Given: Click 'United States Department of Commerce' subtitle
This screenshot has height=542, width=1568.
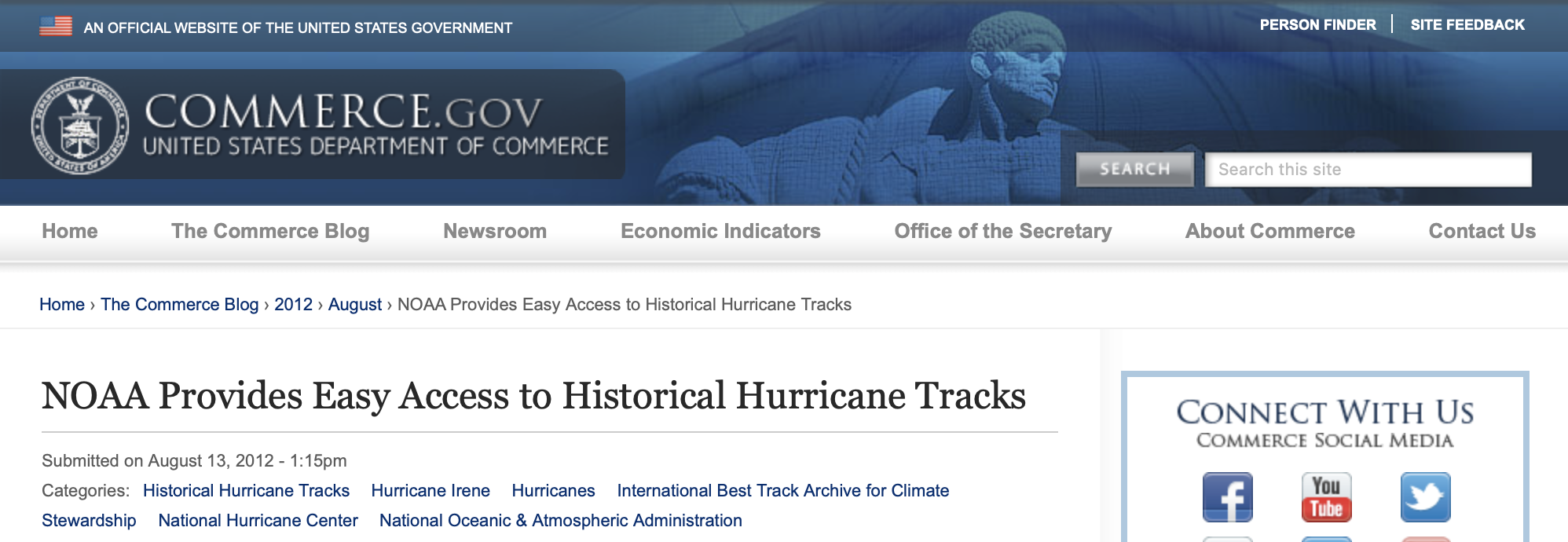Looking at the screenshot, I should pyautogui.click(x=376, y=146).
